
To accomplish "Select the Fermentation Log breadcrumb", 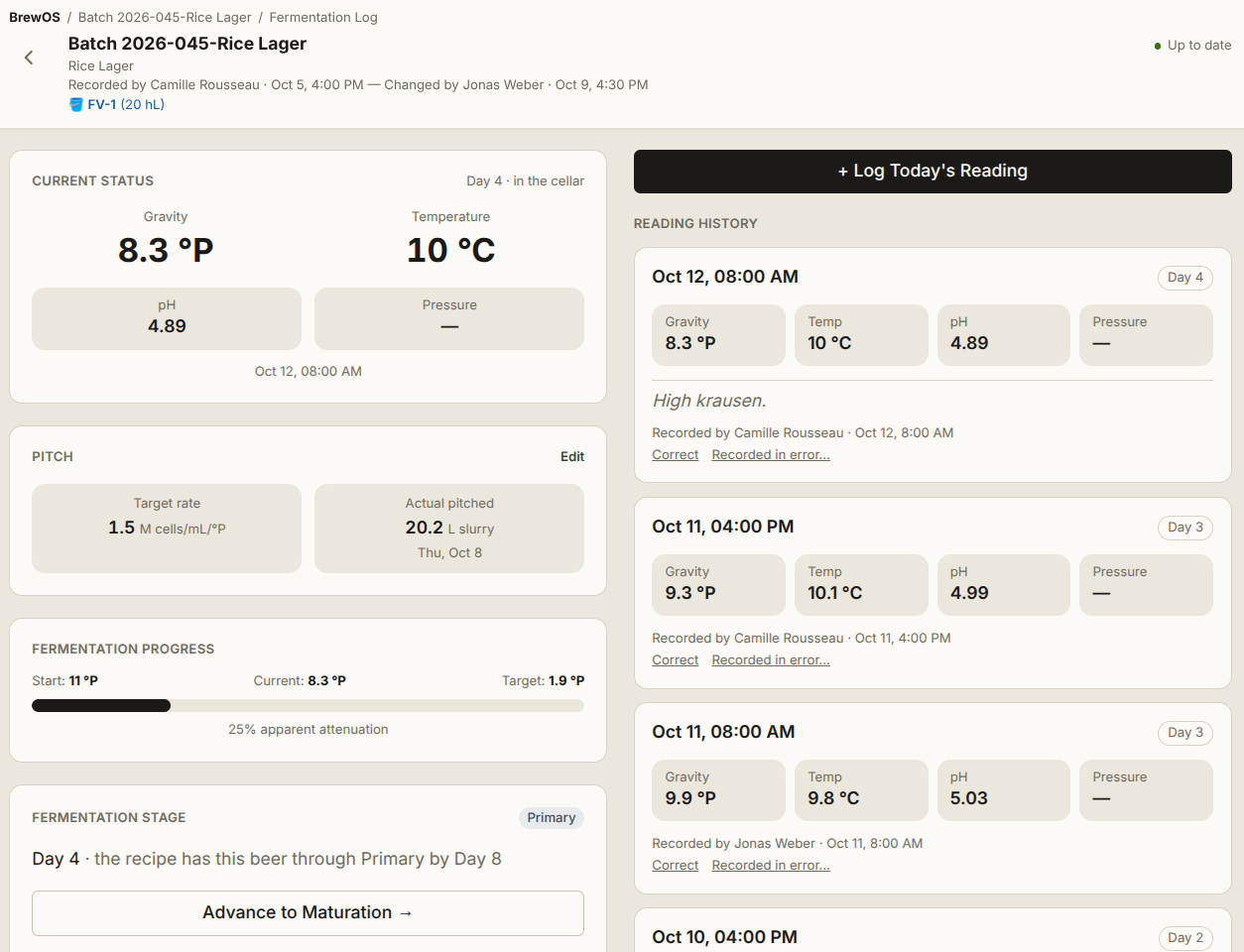I will tap(323, 17).
